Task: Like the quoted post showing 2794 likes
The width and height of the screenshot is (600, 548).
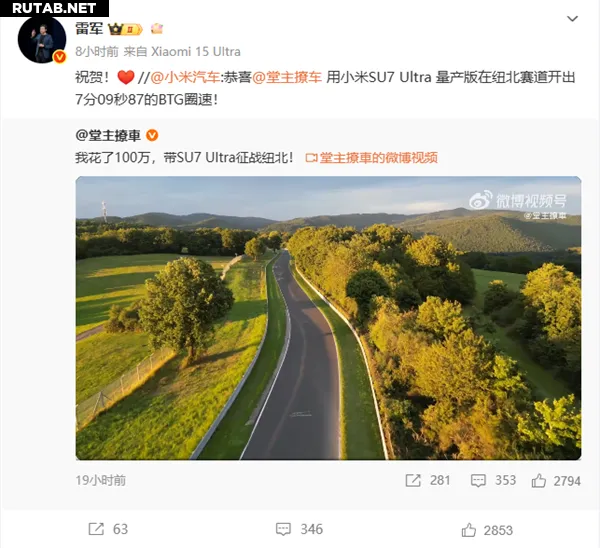Action: [556, 481]
